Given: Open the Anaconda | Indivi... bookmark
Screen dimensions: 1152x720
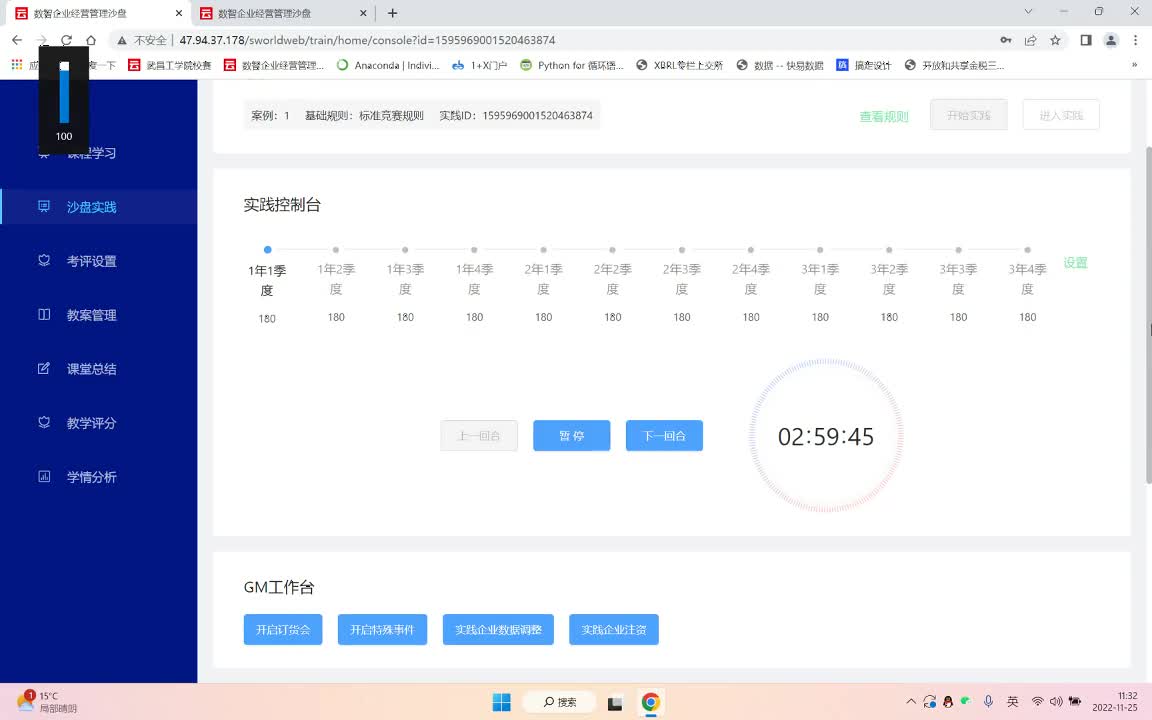Looking at the screenshot, I should pyautogui.click(x=388, y=65).
